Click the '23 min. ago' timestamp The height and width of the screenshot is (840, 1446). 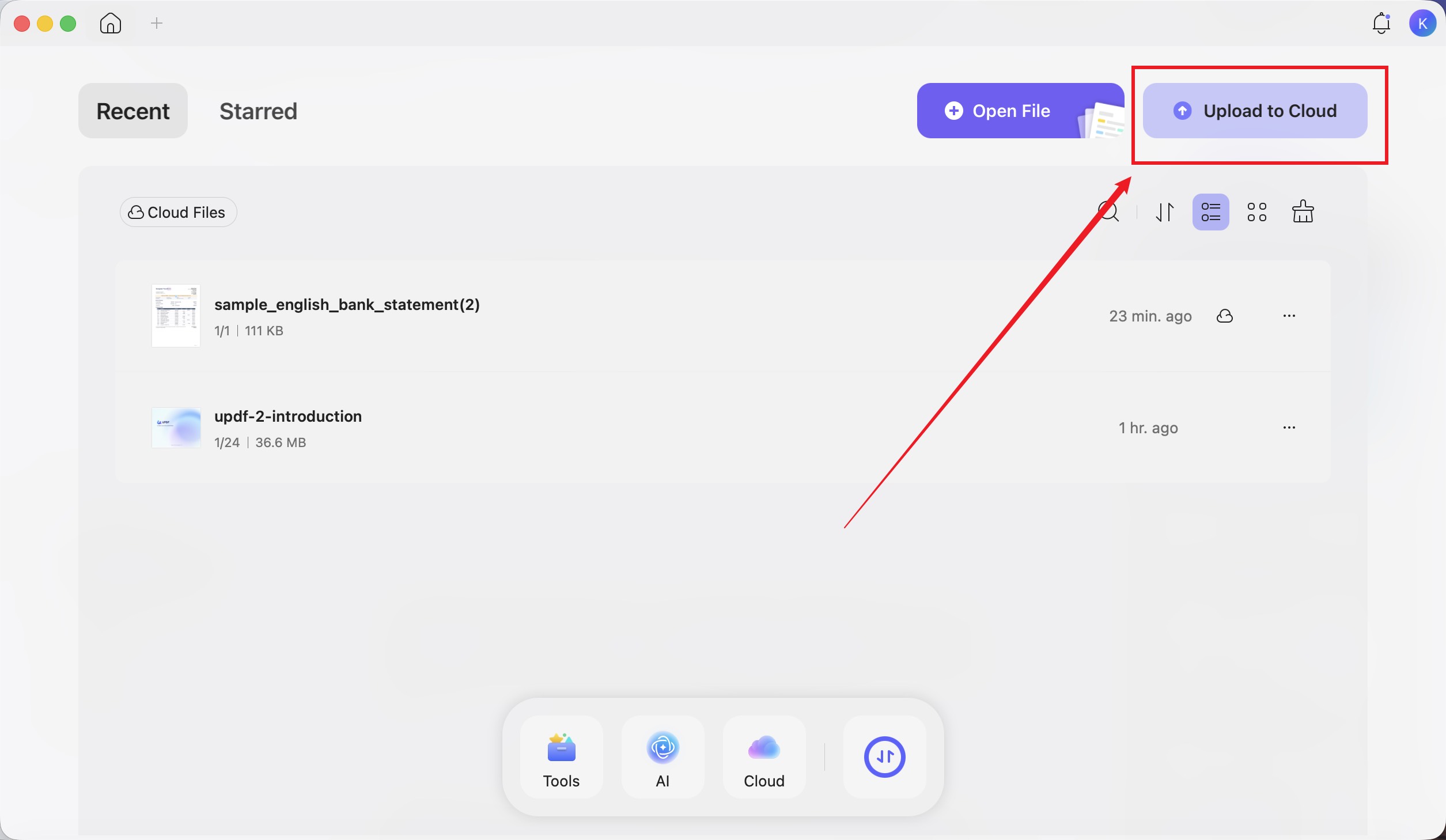click(x=1150, y=316)
